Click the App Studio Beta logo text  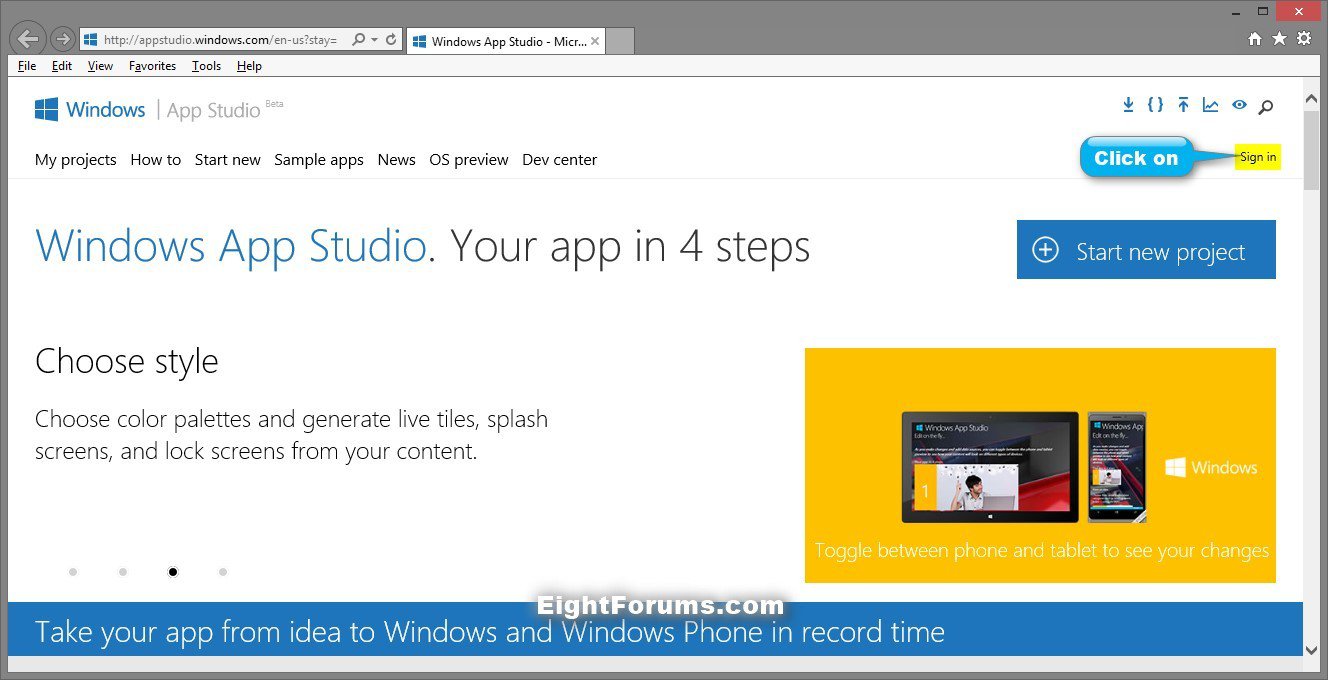click(x=225, y=109)
